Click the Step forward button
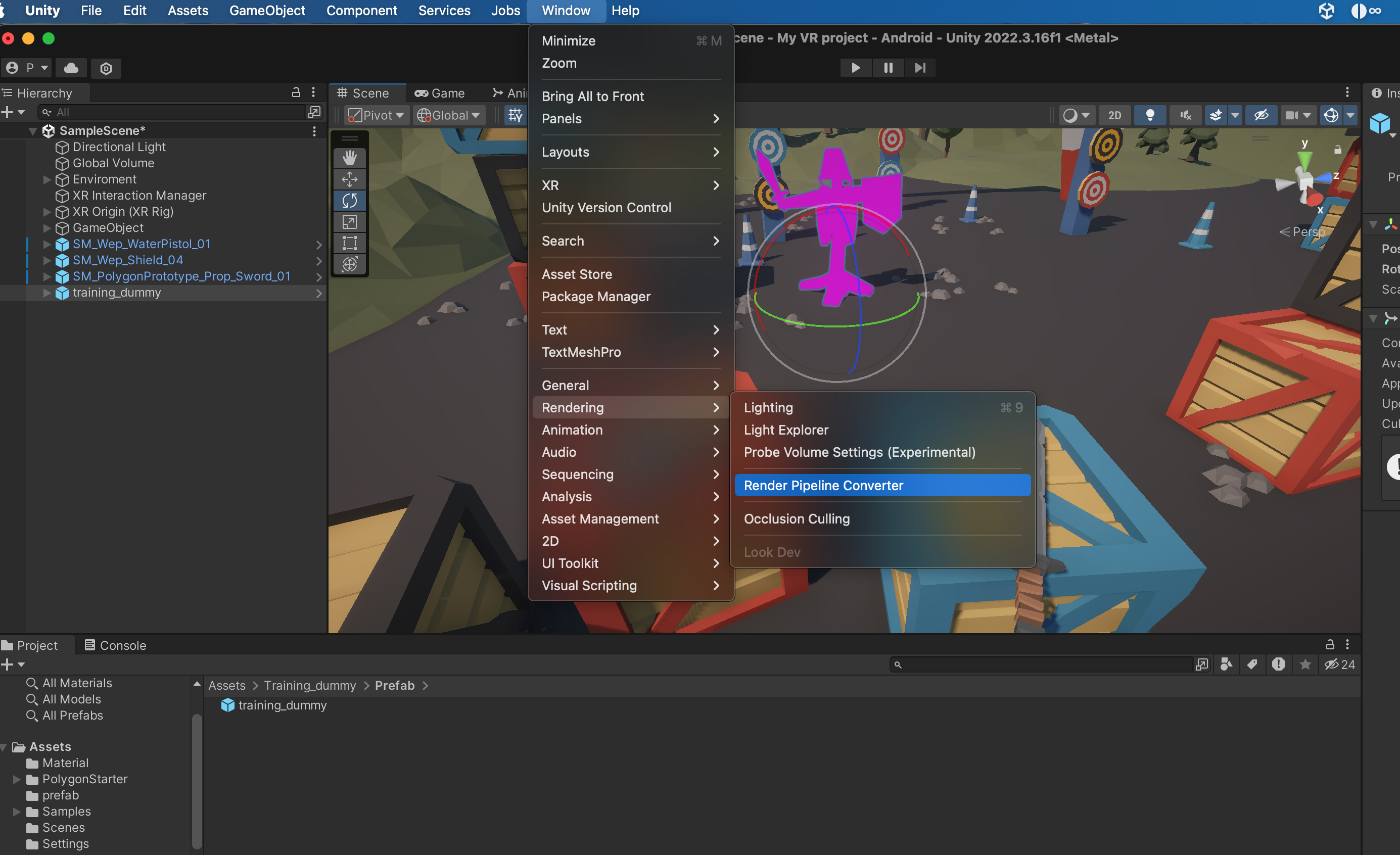This screenshot has height=855, width=1400. [920, 68]
